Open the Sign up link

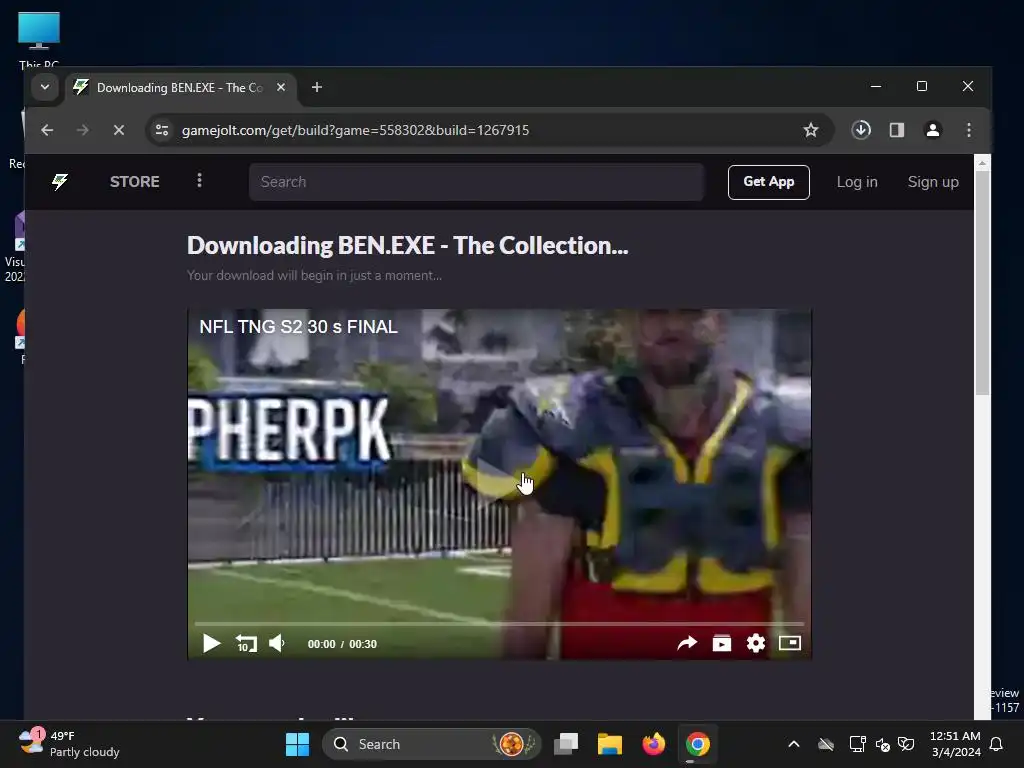pos(933,182)
